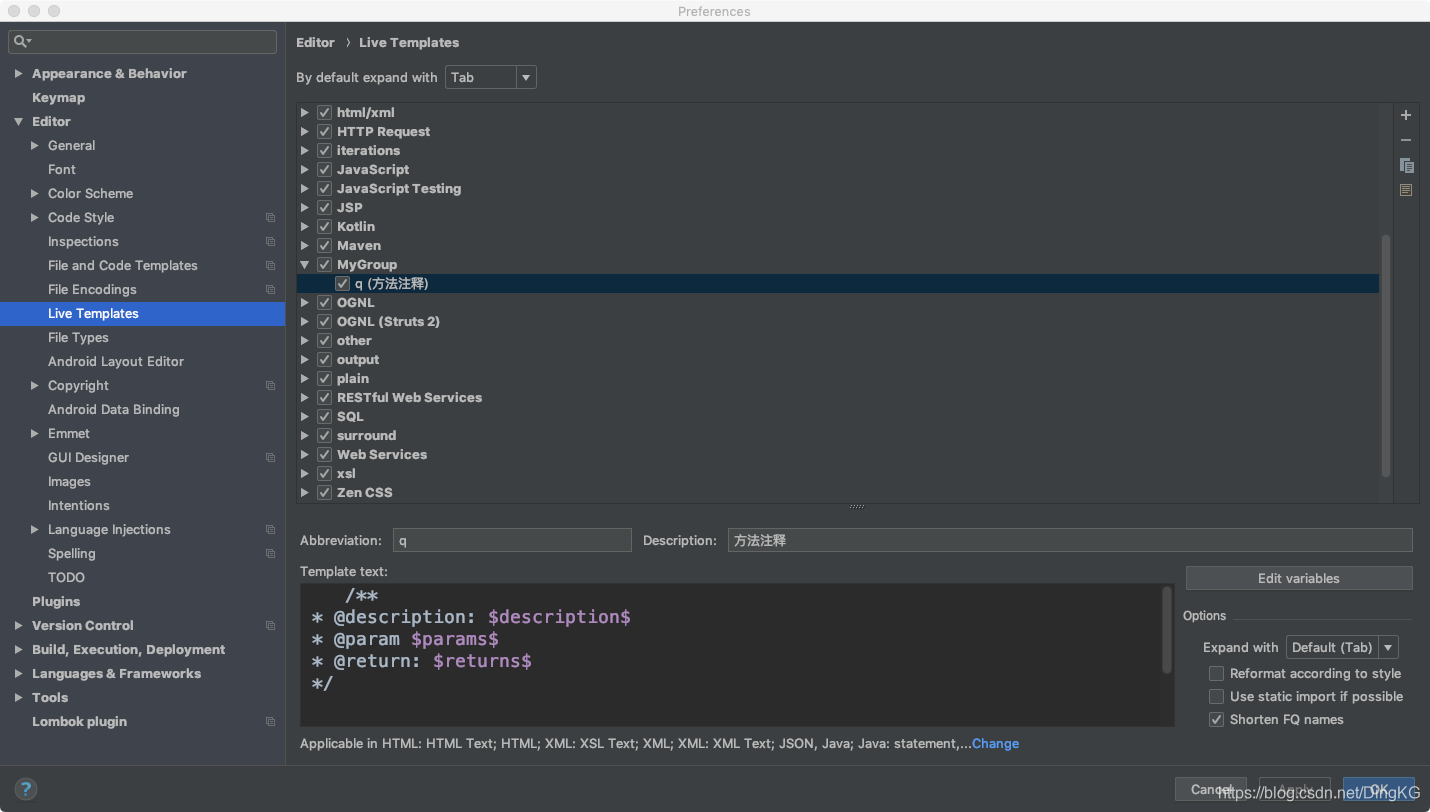Collapse the Editor settings section
The height and width of the screenshot is (812, 1430).
tap(18, 122)
